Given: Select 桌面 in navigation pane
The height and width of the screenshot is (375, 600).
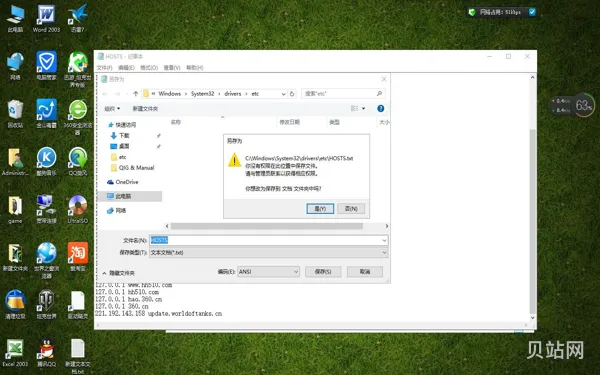Looking at the screenshot, I should [x=120, y=146].
